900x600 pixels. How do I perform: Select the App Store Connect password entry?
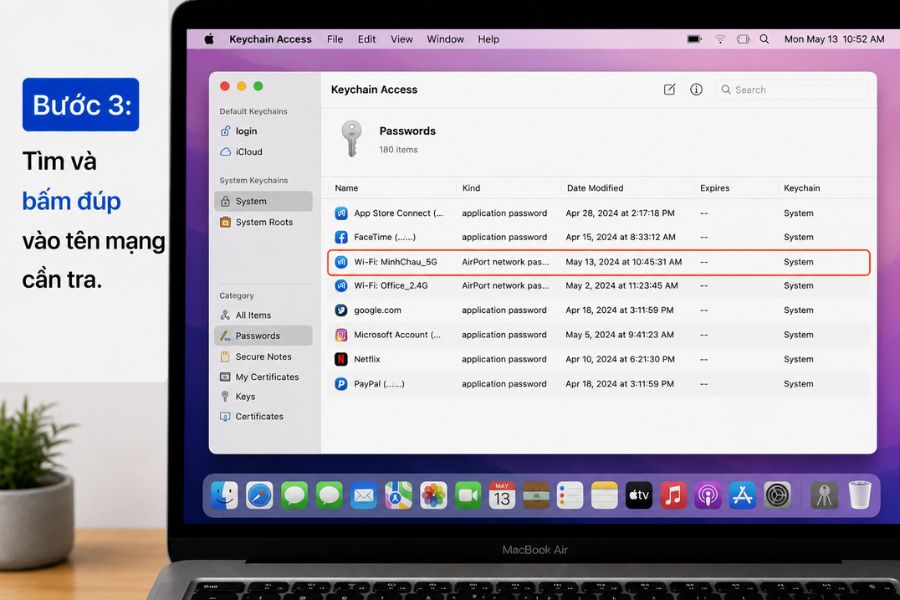point(599,213)
